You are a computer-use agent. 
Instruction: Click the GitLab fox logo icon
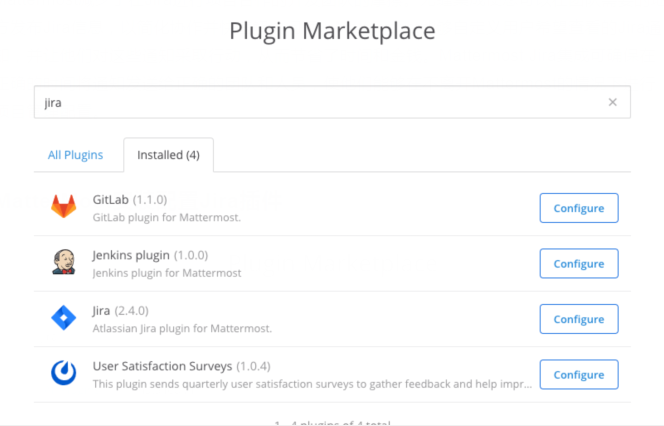(x=64, y=206)
